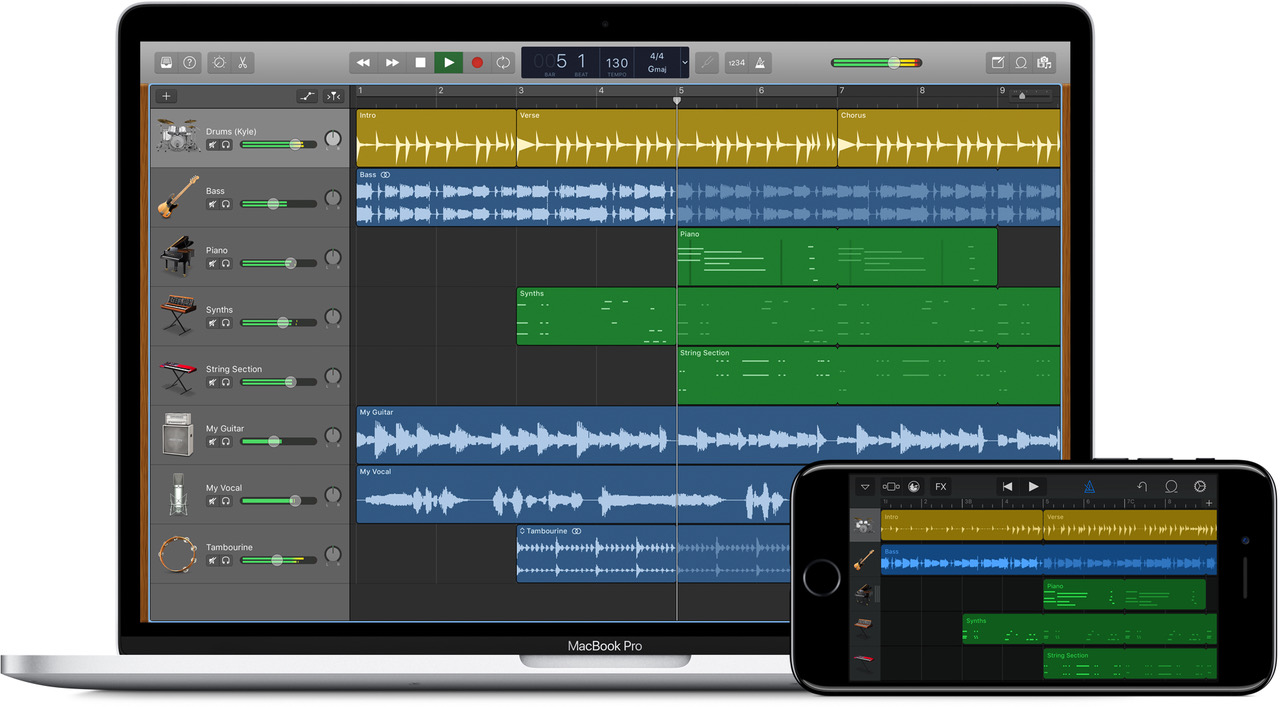
Task: Solo the My Guitar track
Action: (x=226, y=441)
